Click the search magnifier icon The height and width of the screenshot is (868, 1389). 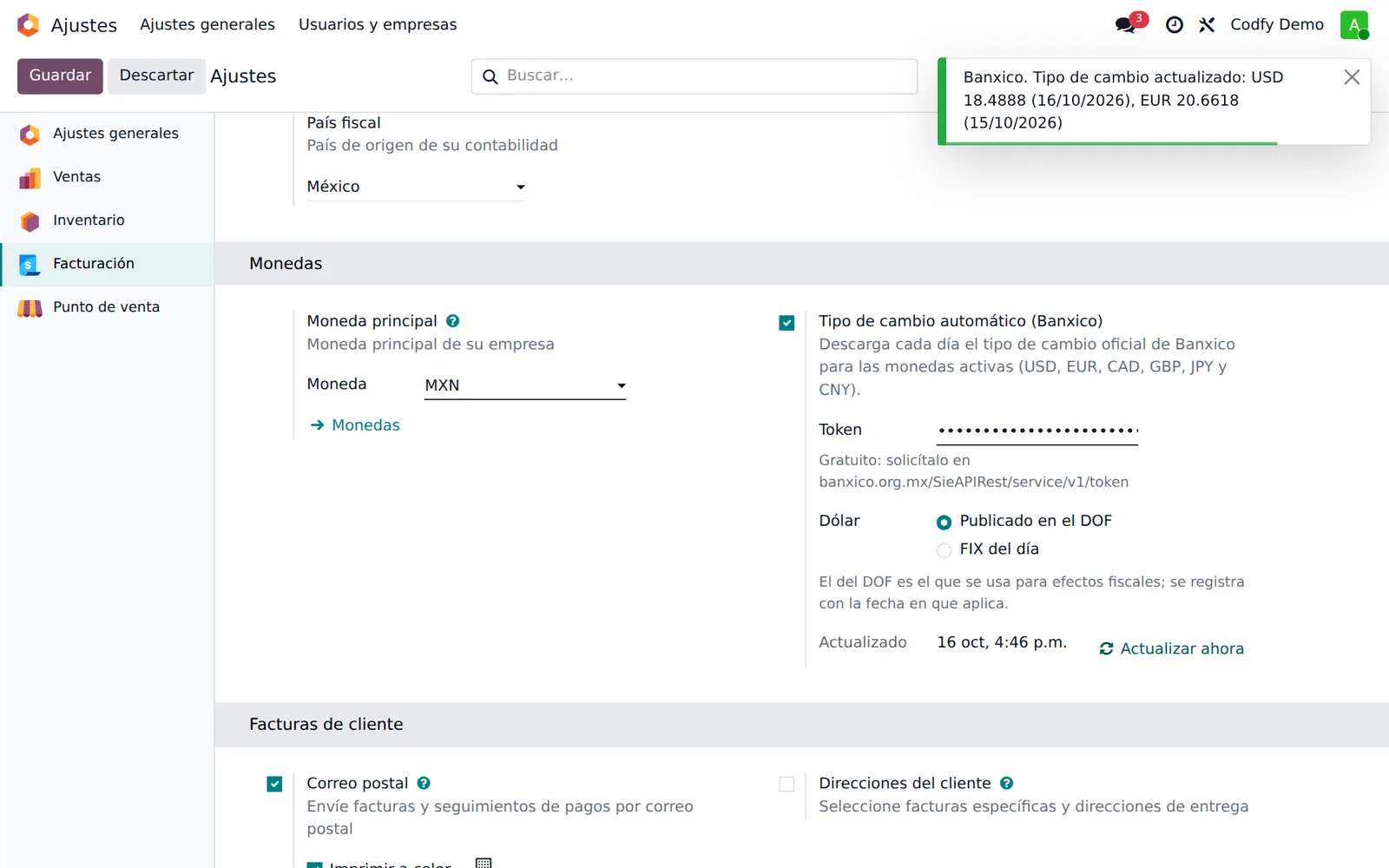tap(490, 76)
